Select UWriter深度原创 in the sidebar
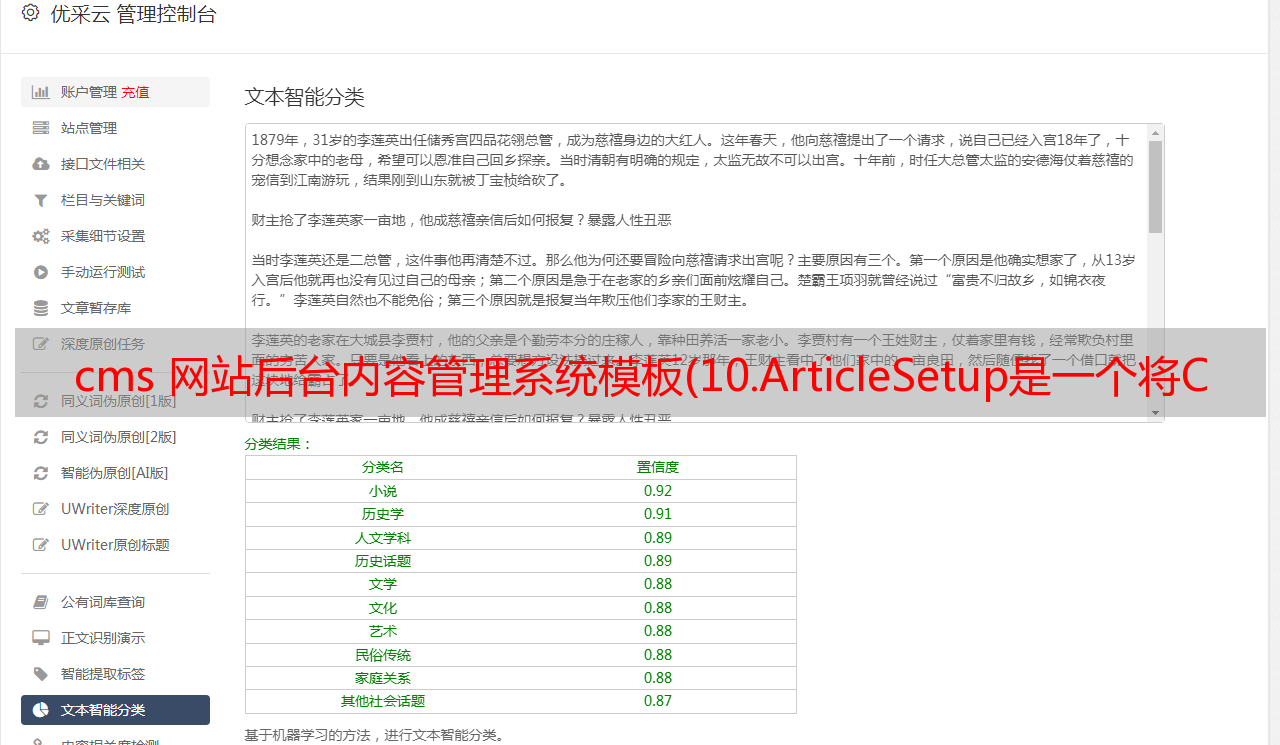This screenshot has width=1280, height=745. click(x=114, y=509)
